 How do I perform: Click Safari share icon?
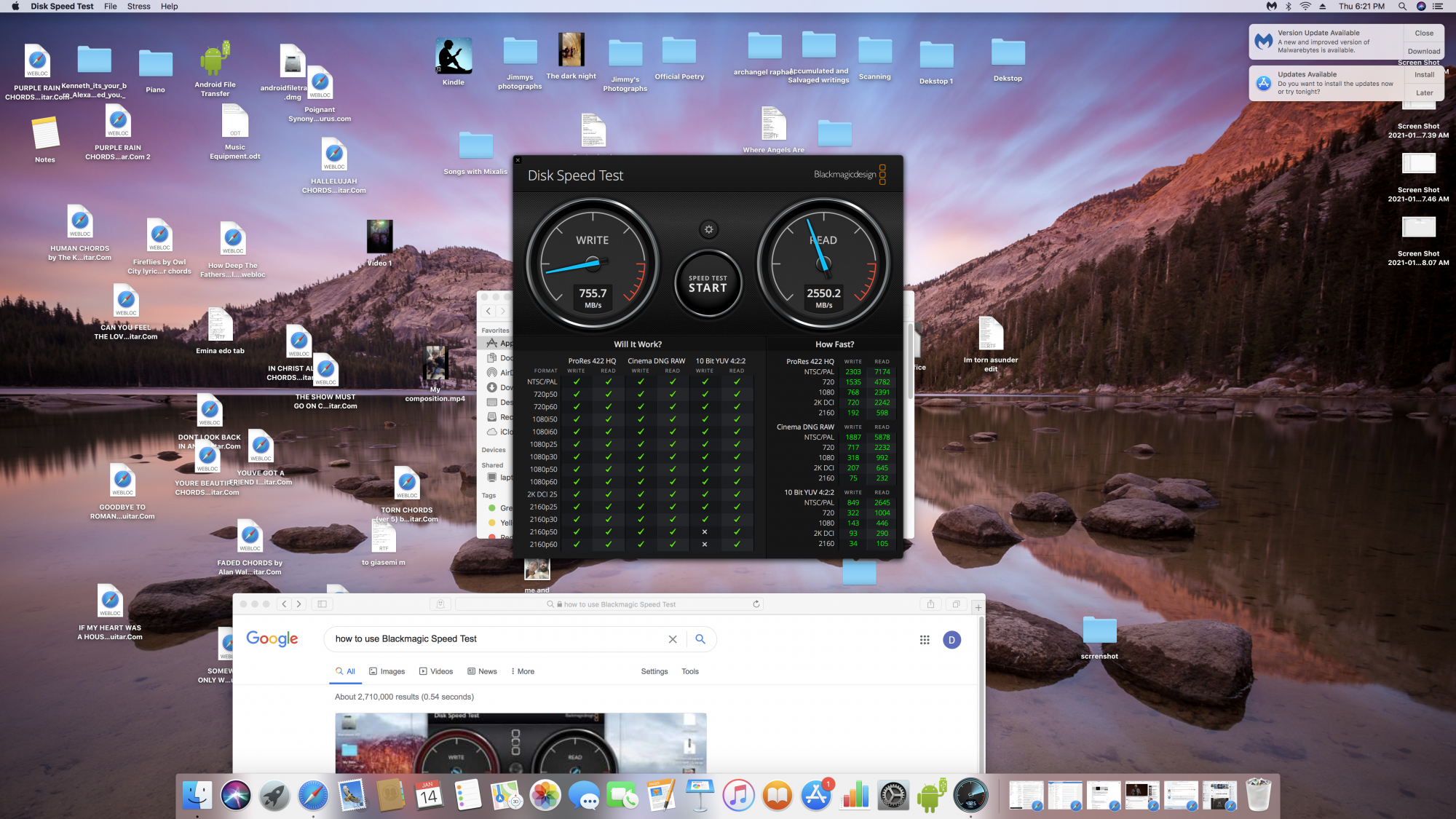pyautogui.click(x=930, y=604)
